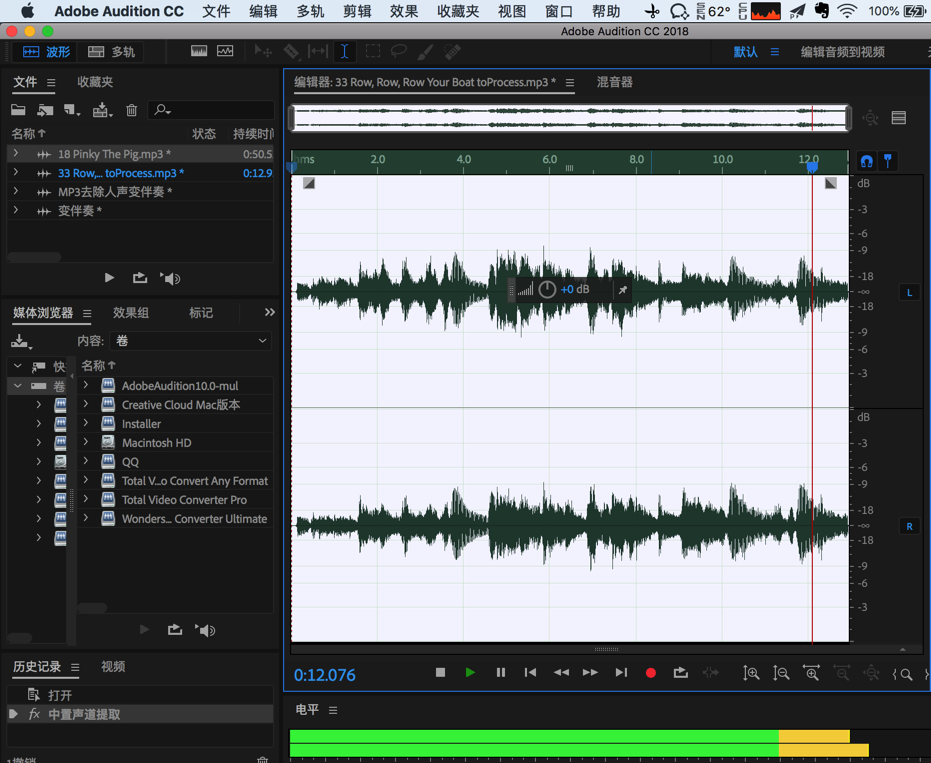Switch to 多轨 multitrack view

pyautogui.click(x=112, y=51)
